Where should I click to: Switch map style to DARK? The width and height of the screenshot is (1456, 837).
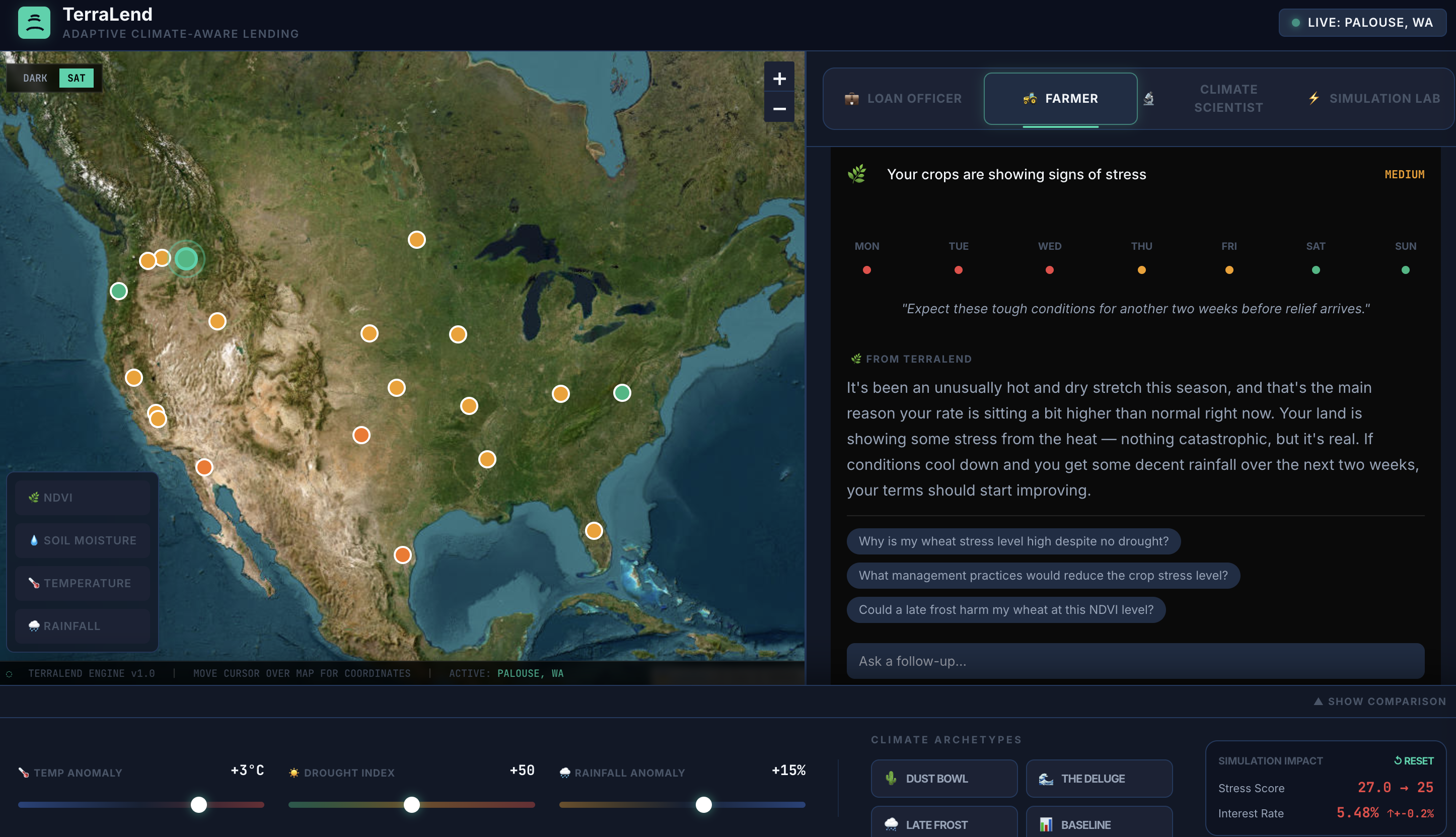[35, 78]
